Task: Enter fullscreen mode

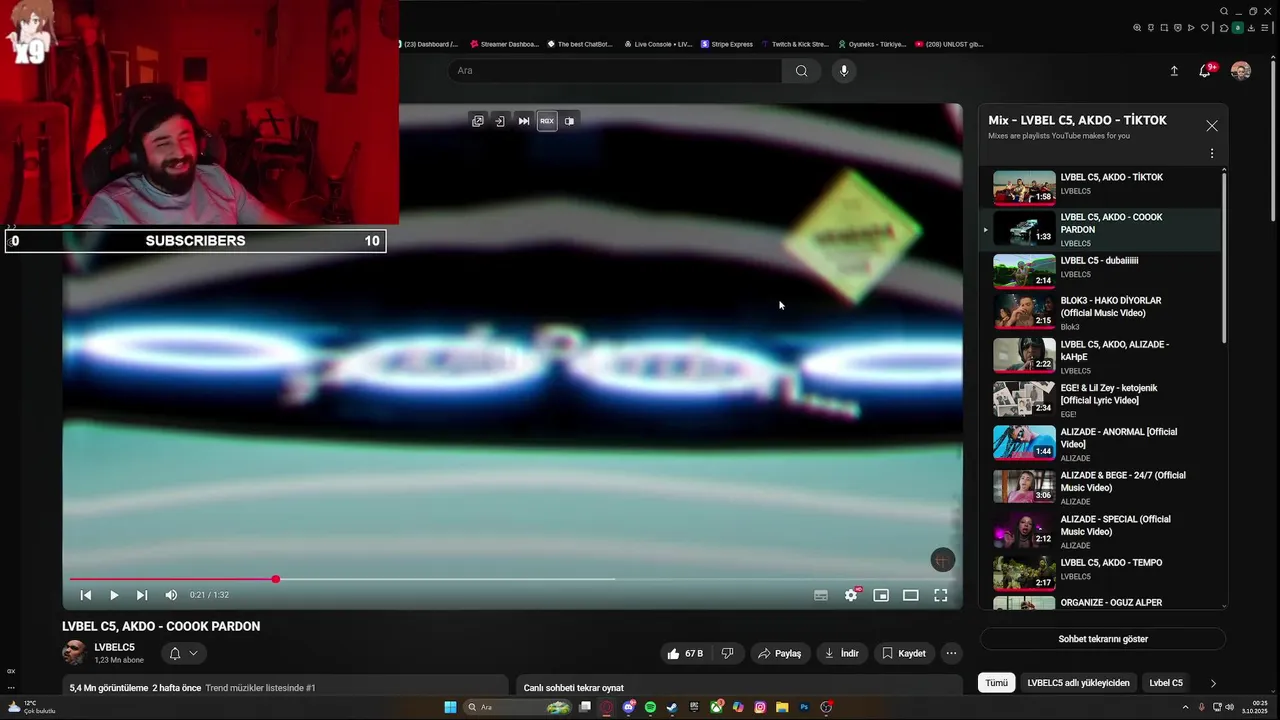Action: (941, 595)
